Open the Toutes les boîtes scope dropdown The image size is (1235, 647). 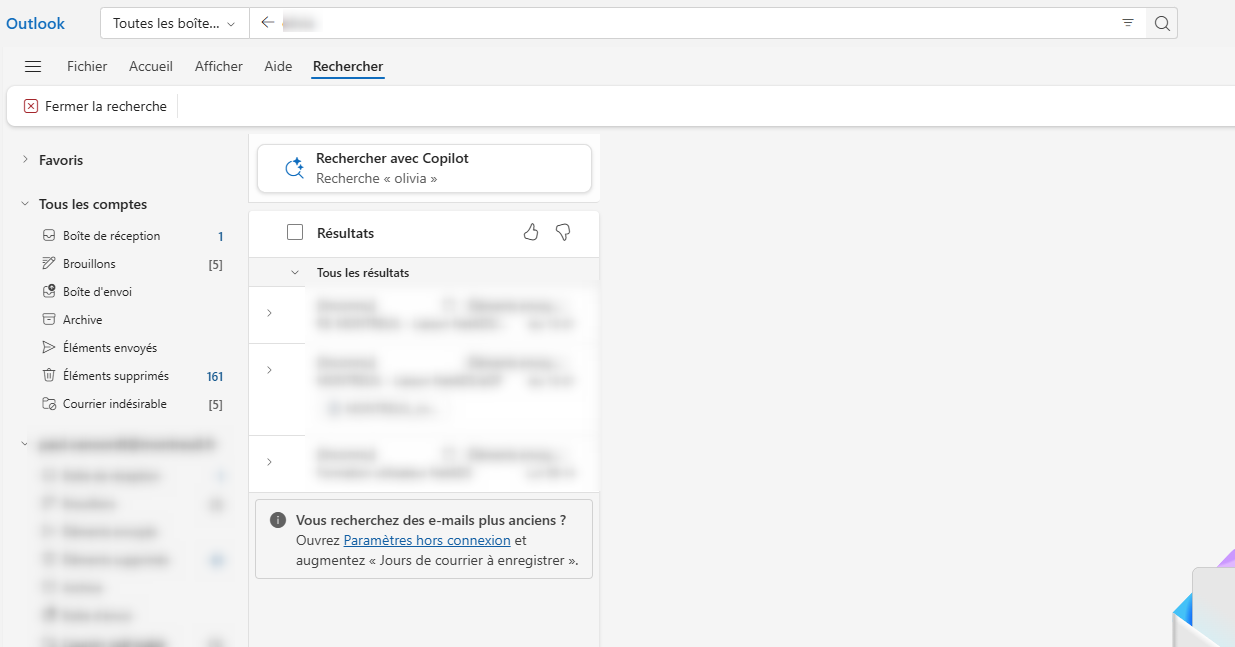175,23
